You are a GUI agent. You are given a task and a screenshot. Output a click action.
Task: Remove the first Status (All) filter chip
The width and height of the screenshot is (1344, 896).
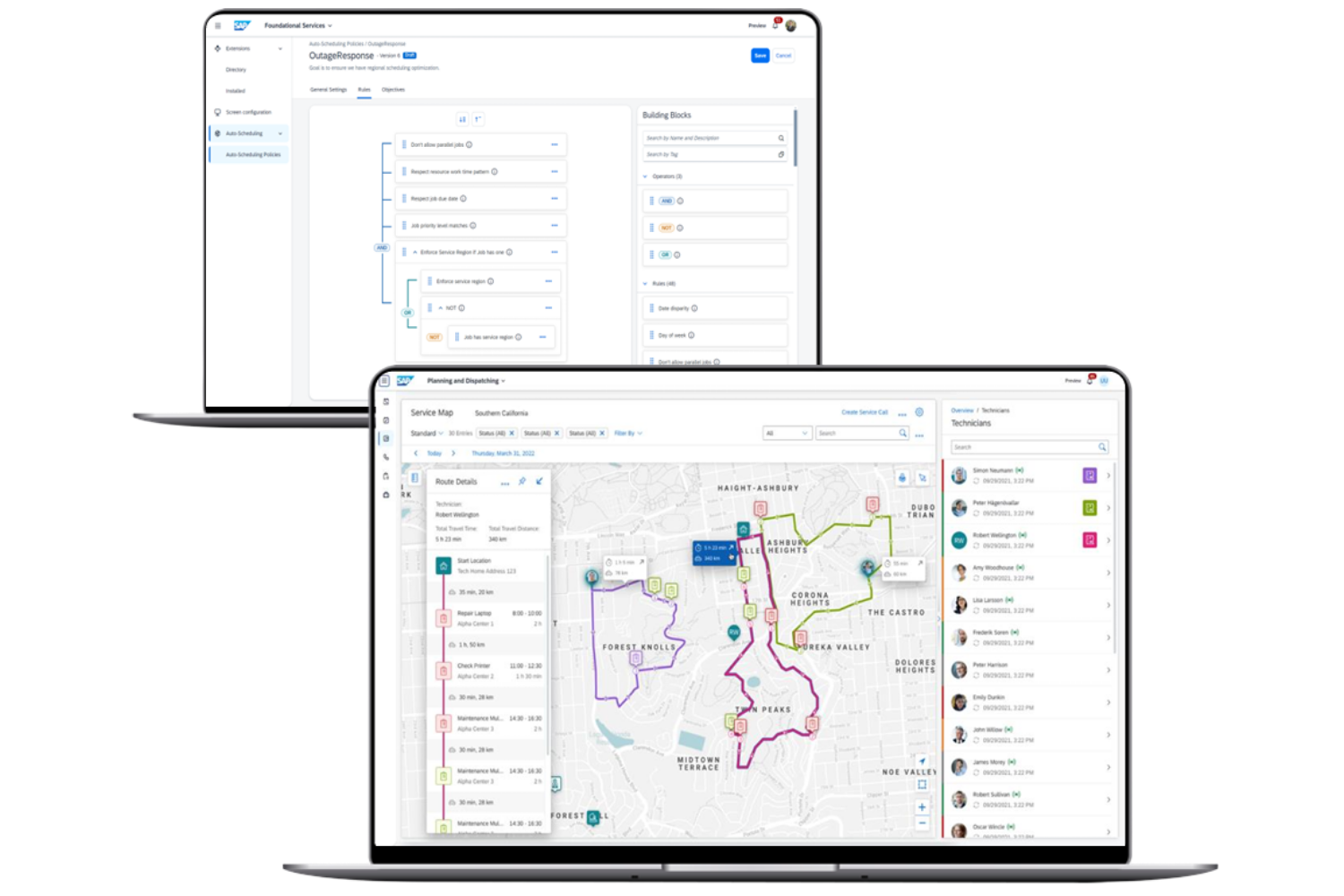(x=513, y=433)
